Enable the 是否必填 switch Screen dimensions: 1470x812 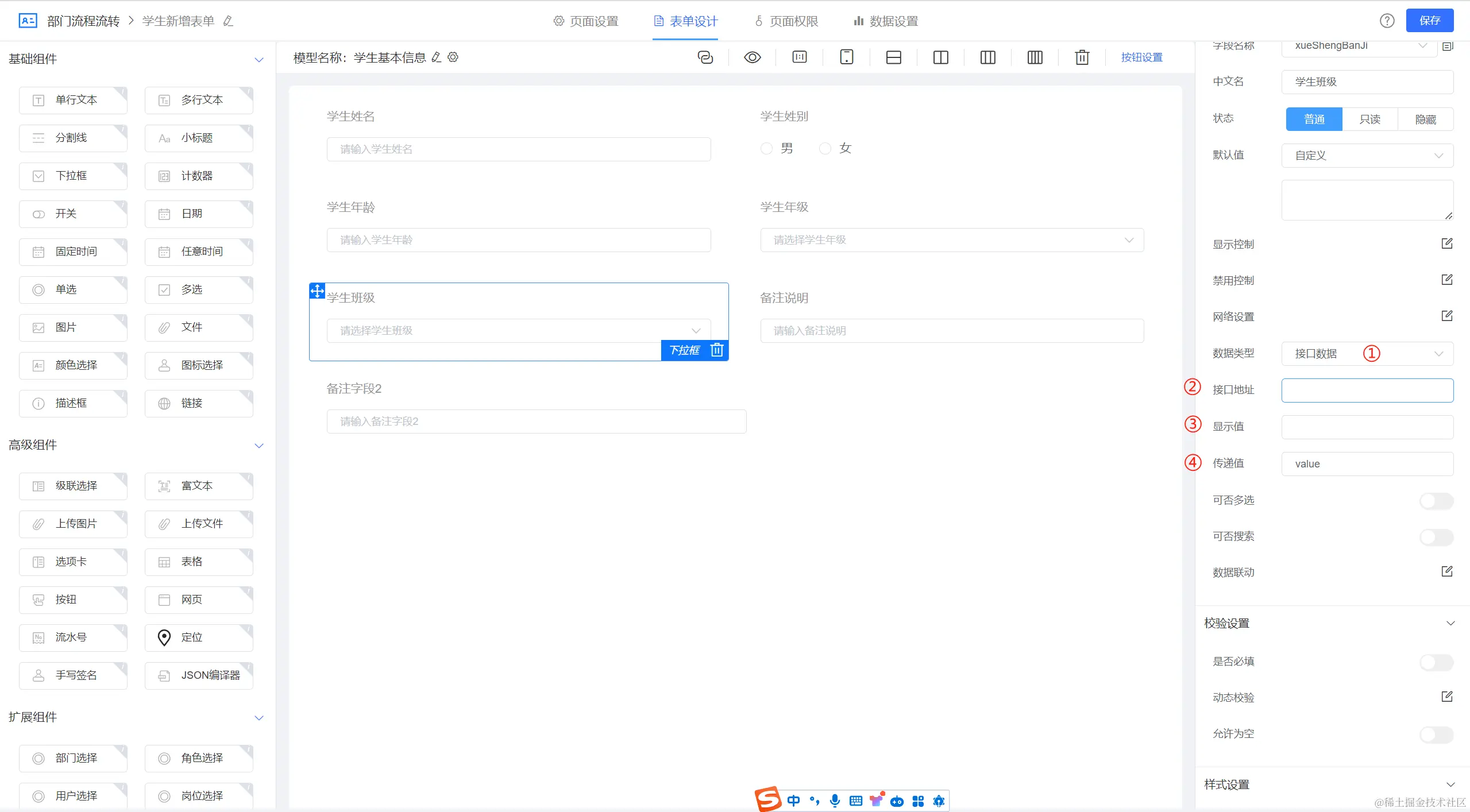coord(1436,662)
